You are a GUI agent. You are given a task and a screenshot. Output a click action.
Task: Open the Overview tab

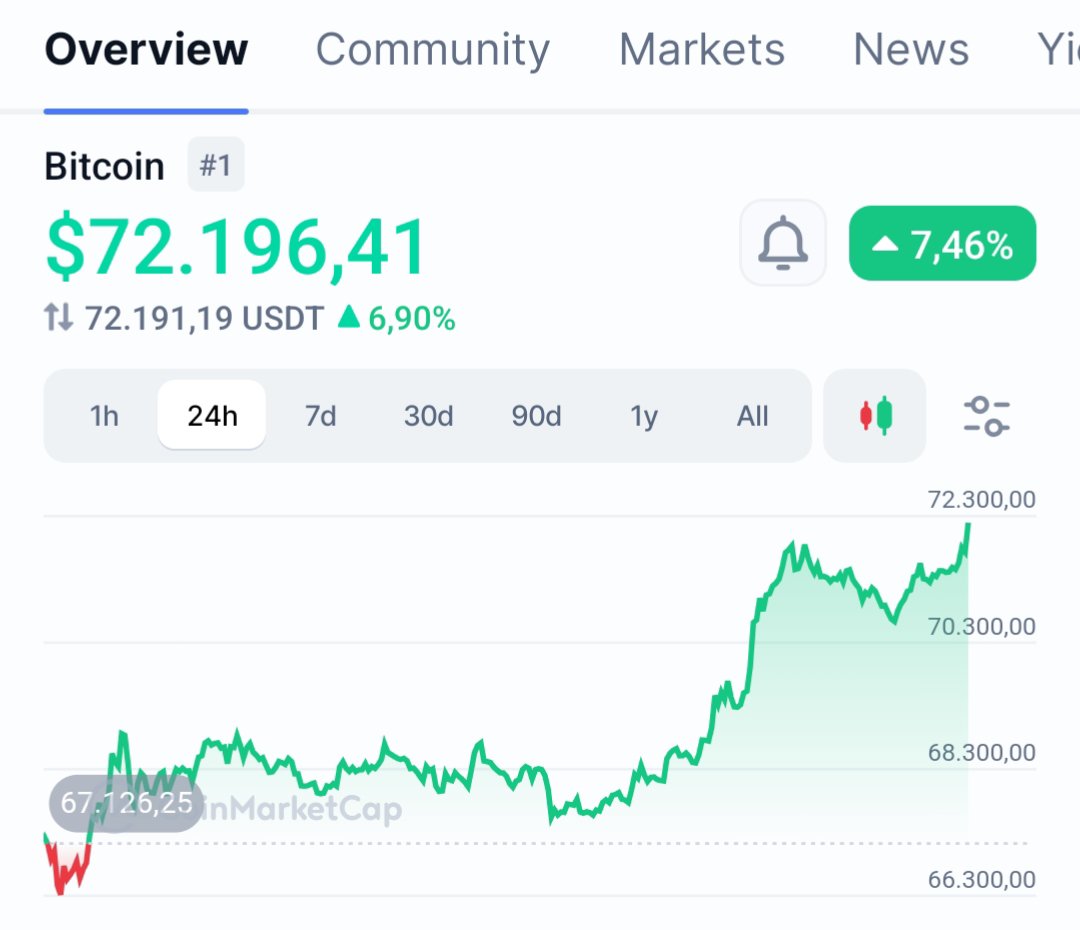(146, 50)
